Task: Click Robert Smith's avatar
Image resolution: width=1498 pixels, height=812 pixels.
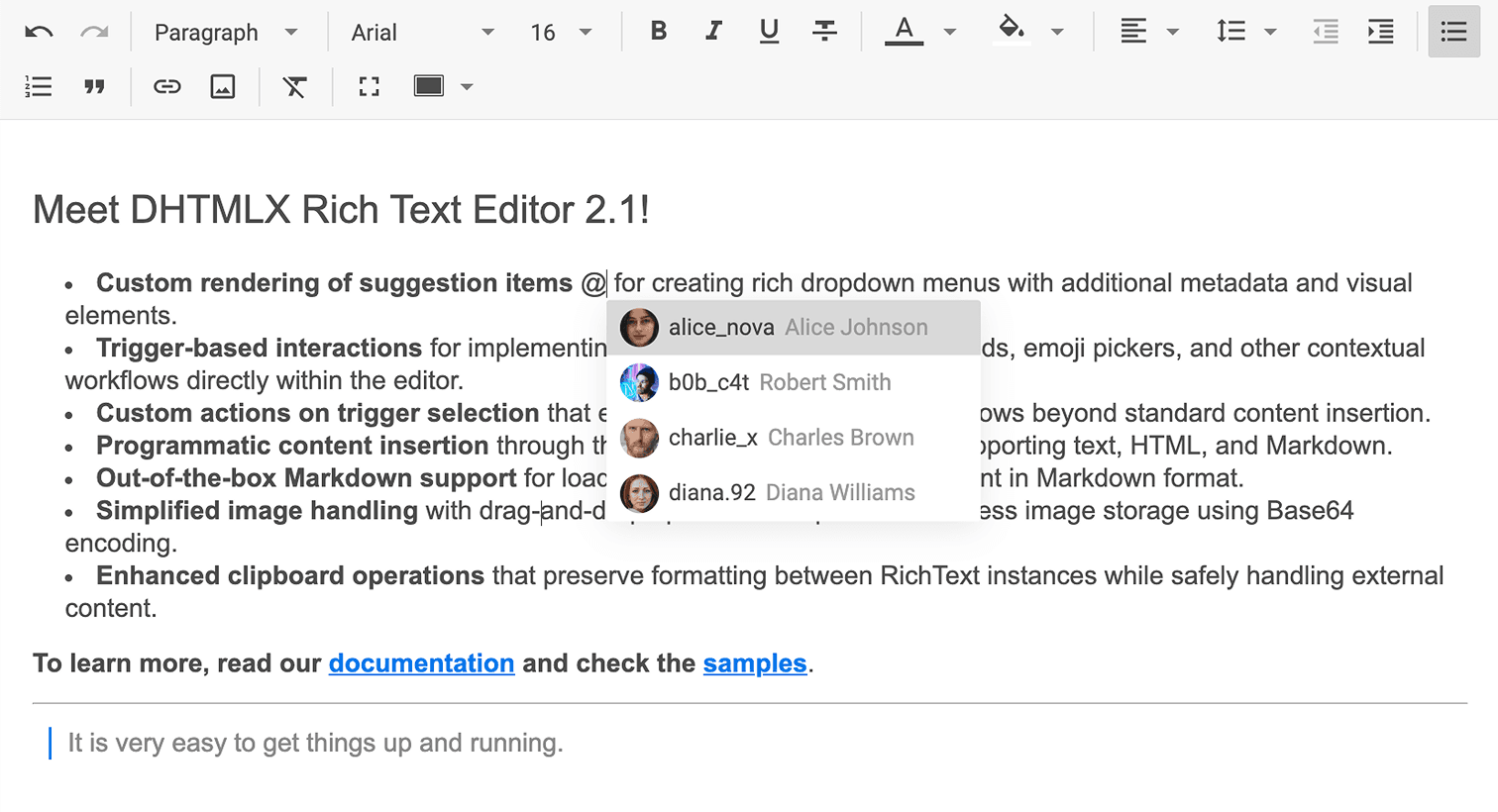Action: tap(639, 382)
